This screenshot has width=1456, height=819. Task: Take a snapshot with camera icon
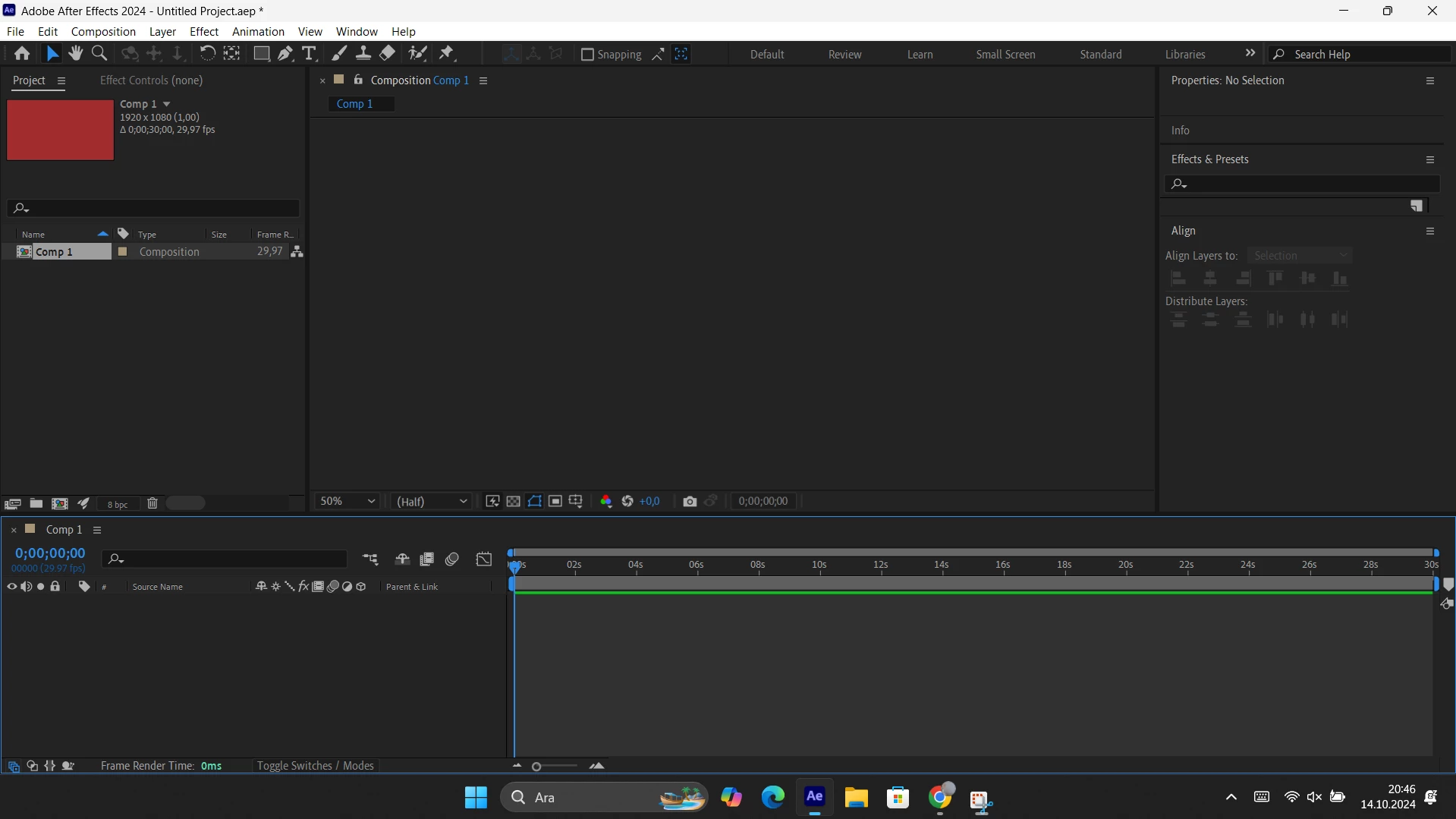[690, 501]
